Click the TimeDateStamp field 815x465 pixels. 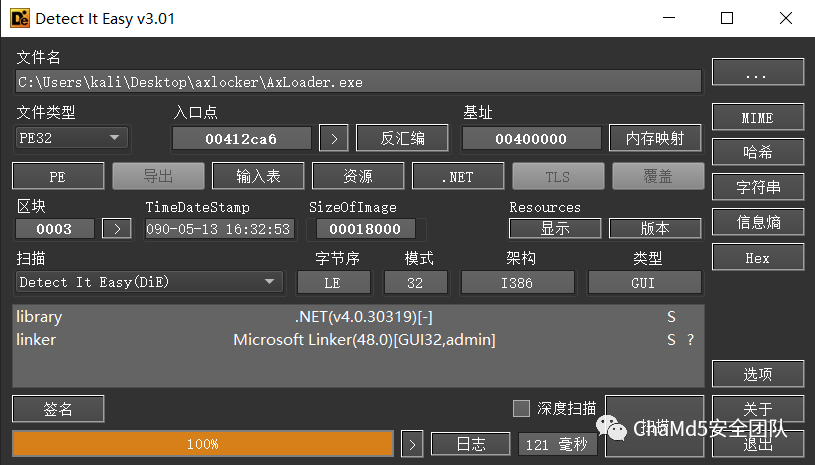tap(219, 229)
